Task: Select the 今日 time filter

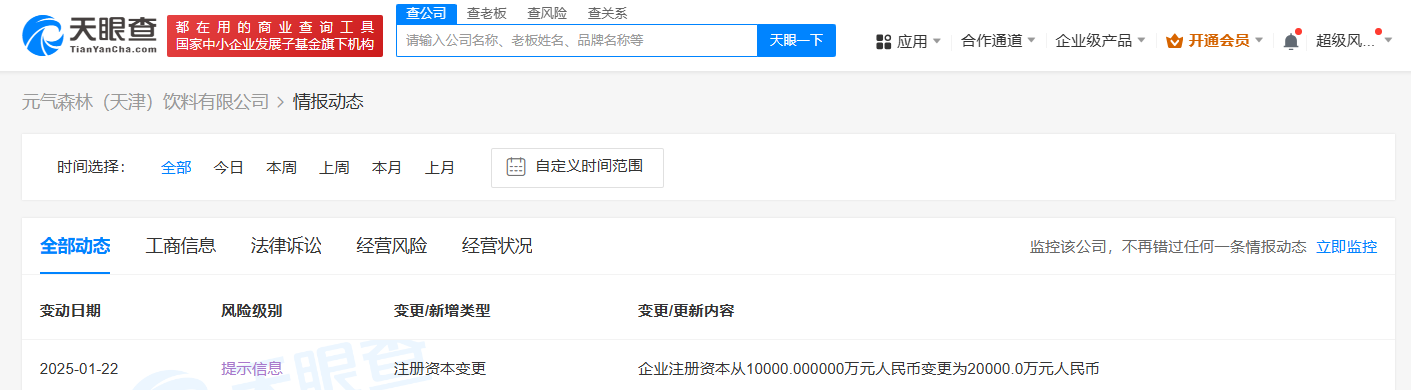Action: pyautogui.click(x=228, y=167)
